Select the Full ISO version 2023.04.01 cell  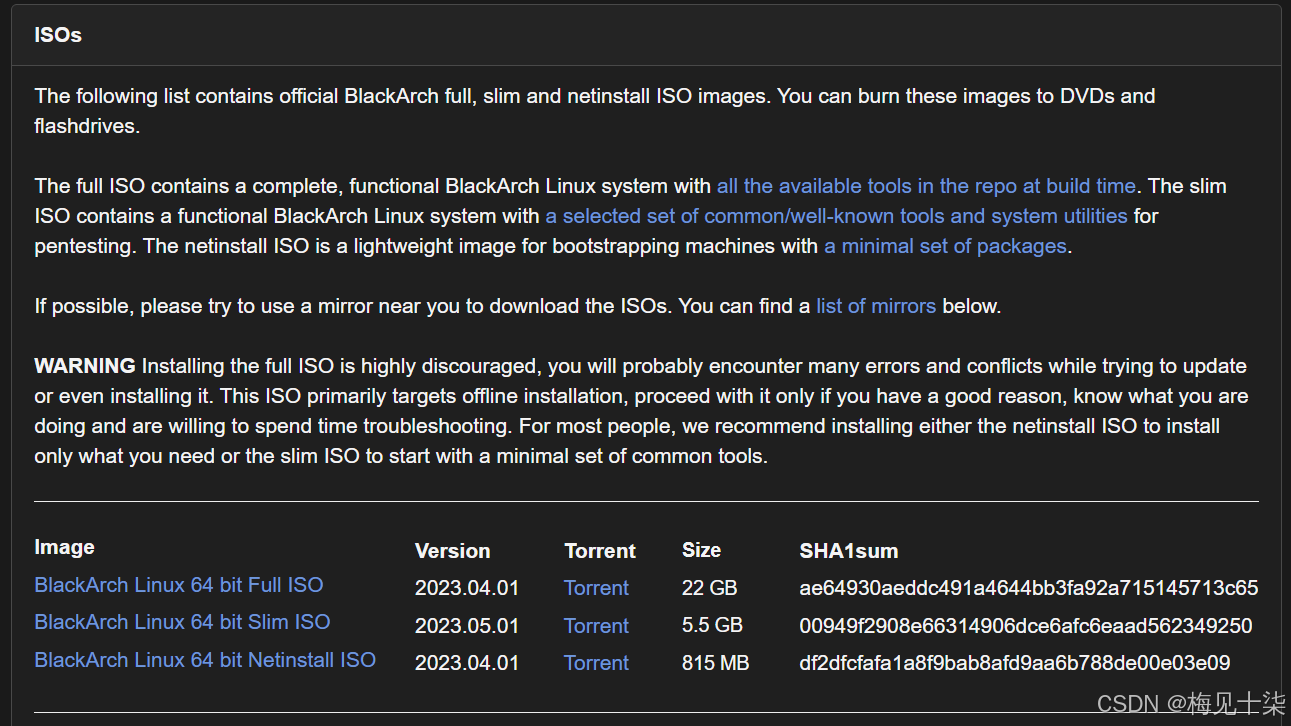tap(467, 588)
